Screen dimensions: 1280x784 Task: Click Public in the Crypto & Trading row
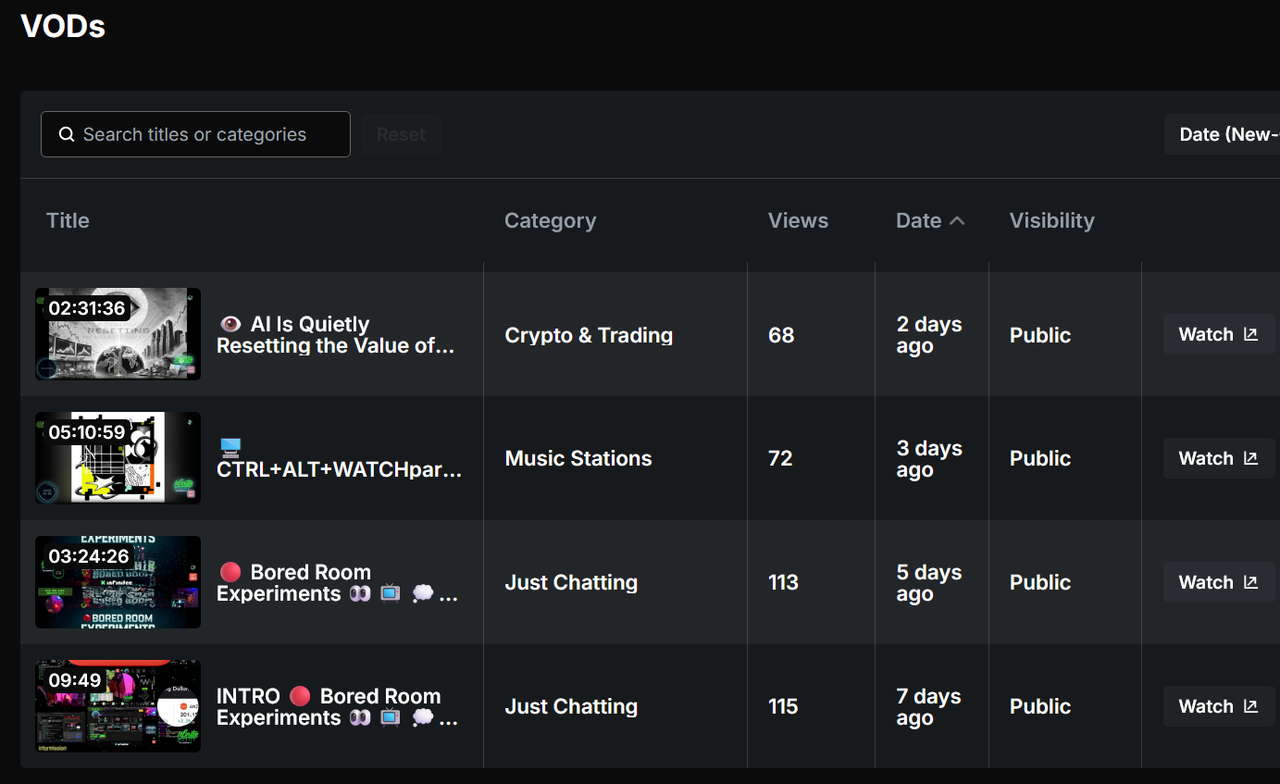click(1040, 335)
